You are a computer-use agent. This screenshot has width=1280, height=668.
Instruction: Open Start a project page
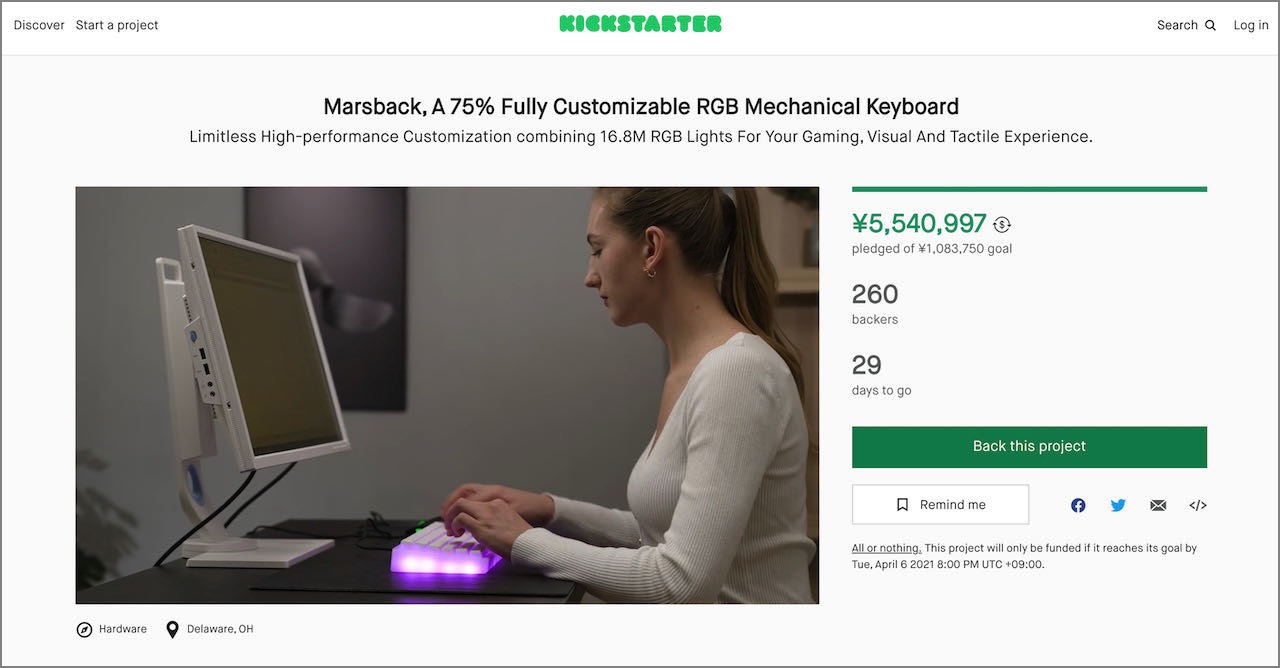(117, 25)
